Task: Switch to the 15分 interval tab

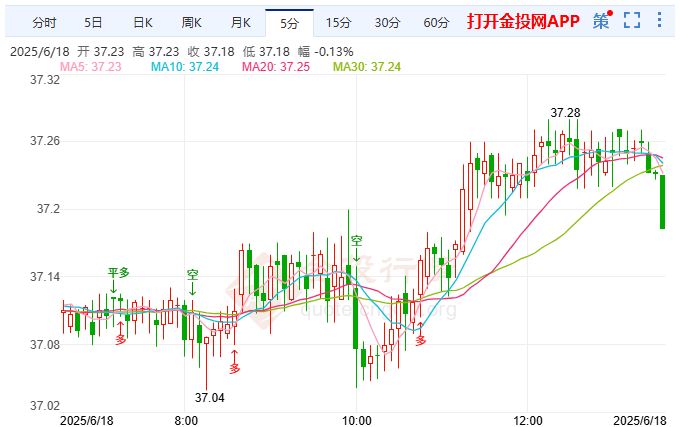Action: coord(338,22)
